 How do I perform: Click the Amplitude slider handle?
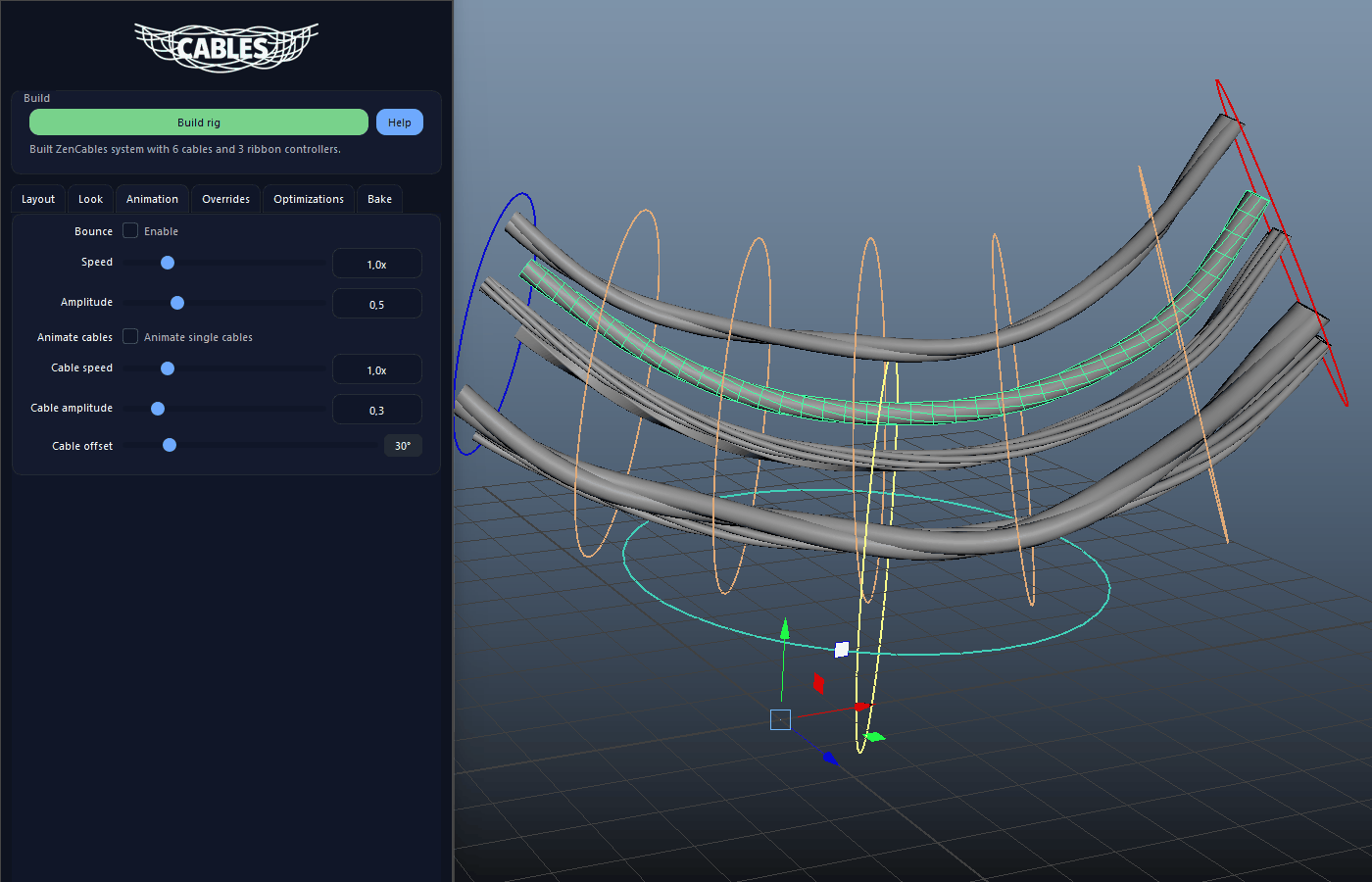click(x=177, y=303)
